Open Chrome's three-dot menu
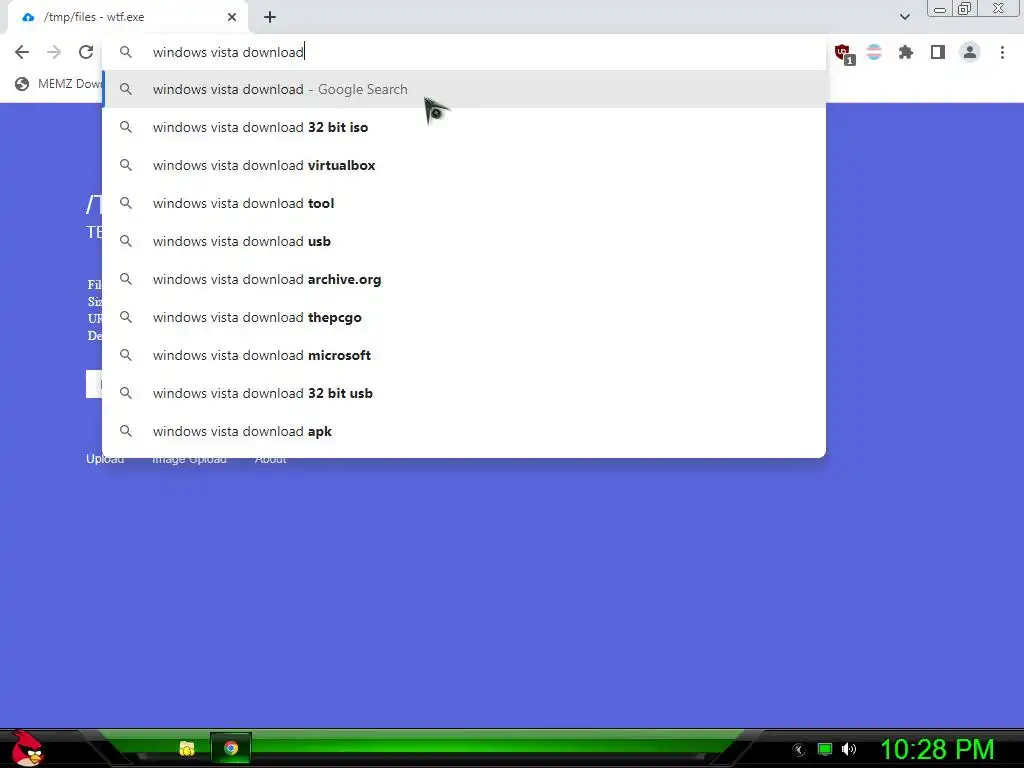The height and width of the screenshot is (768, 1024). tap(1002, 52)
